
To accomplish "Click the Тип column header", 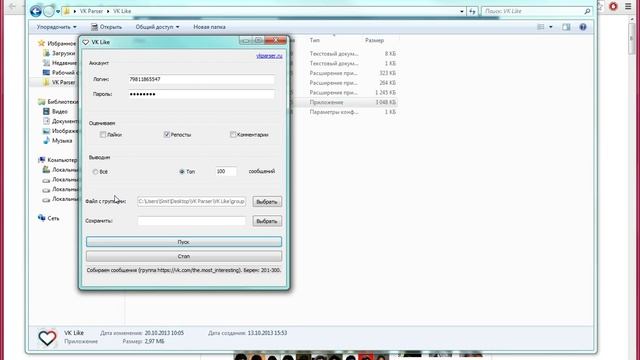I will [x=315, y=40].
